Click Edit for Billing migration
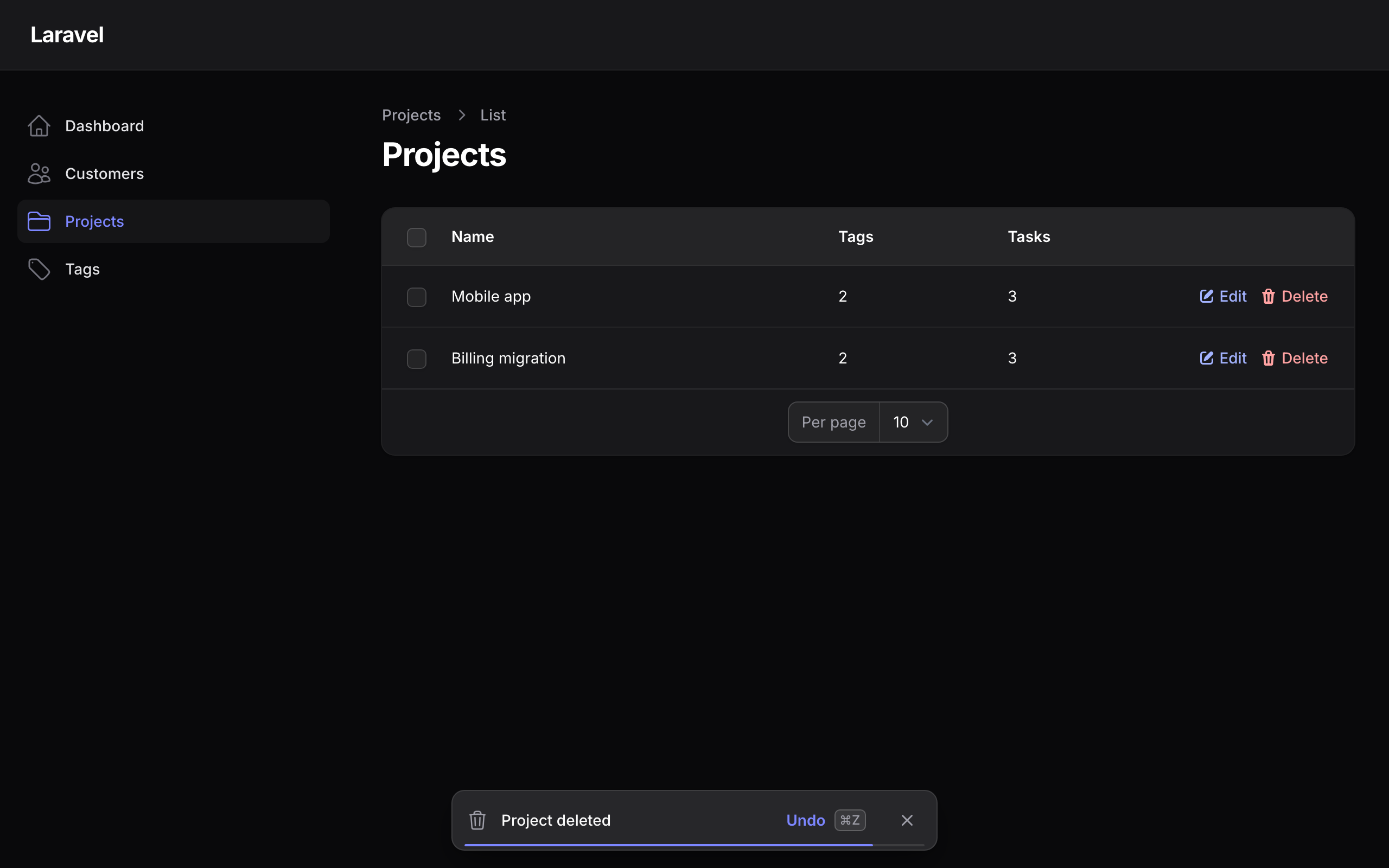Image resolution: width=1389 pixels, height=868 pixels. click(x=1223, y=358)
